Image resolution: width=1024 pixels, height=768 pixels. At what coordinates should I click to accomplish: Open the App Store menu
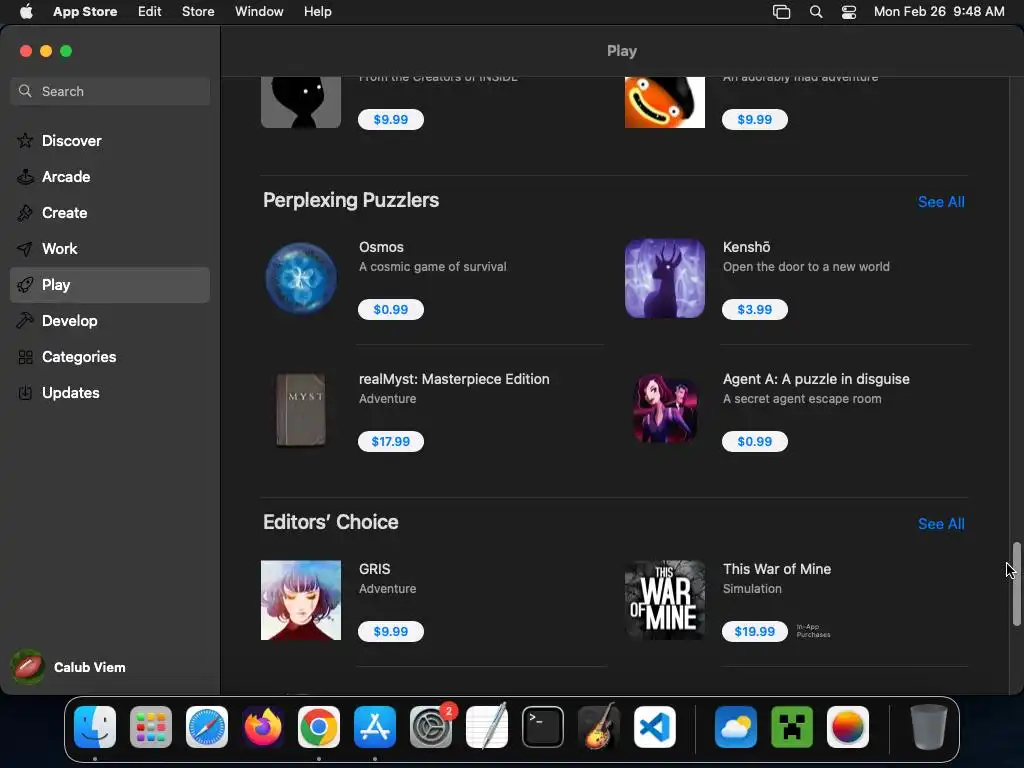coord(85,12)
